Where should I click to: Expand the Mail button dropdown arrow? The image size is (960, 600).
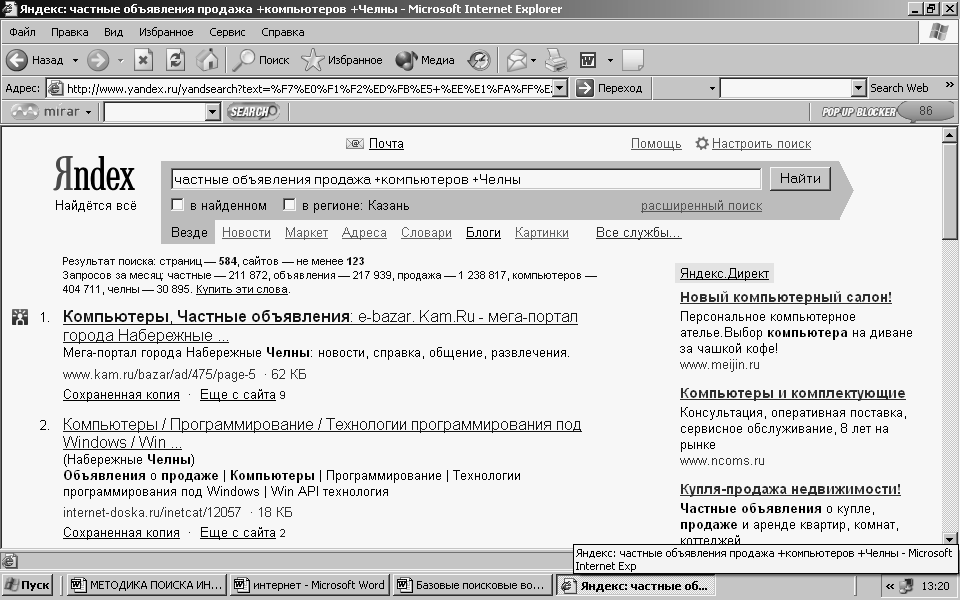pos(533,60)
